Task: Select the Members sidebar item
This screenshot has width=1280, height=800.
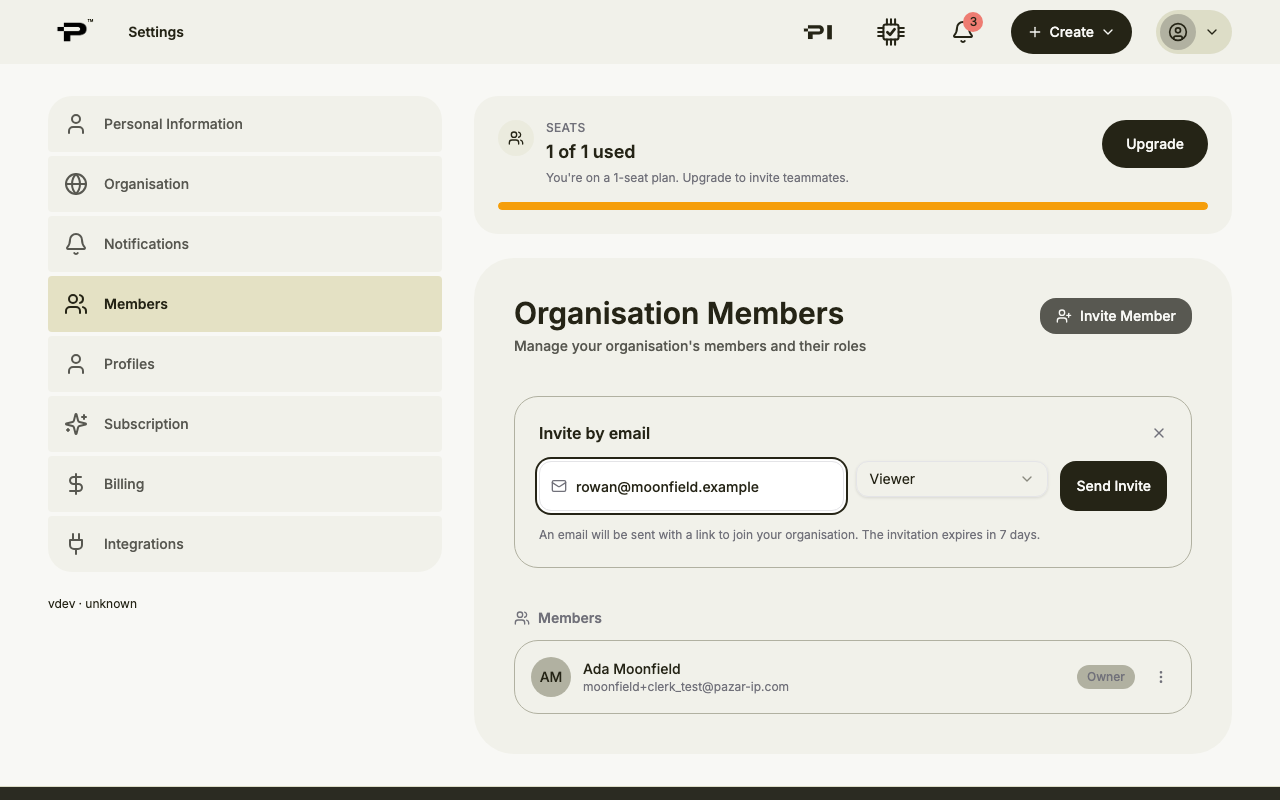Action: click(245, 304)
